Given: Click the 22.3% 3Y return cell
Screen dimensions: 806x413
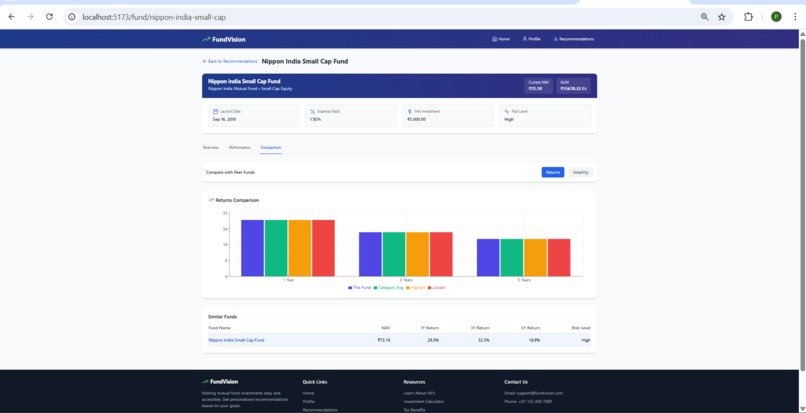Looking at the screenshot, I should coord(484,340).
